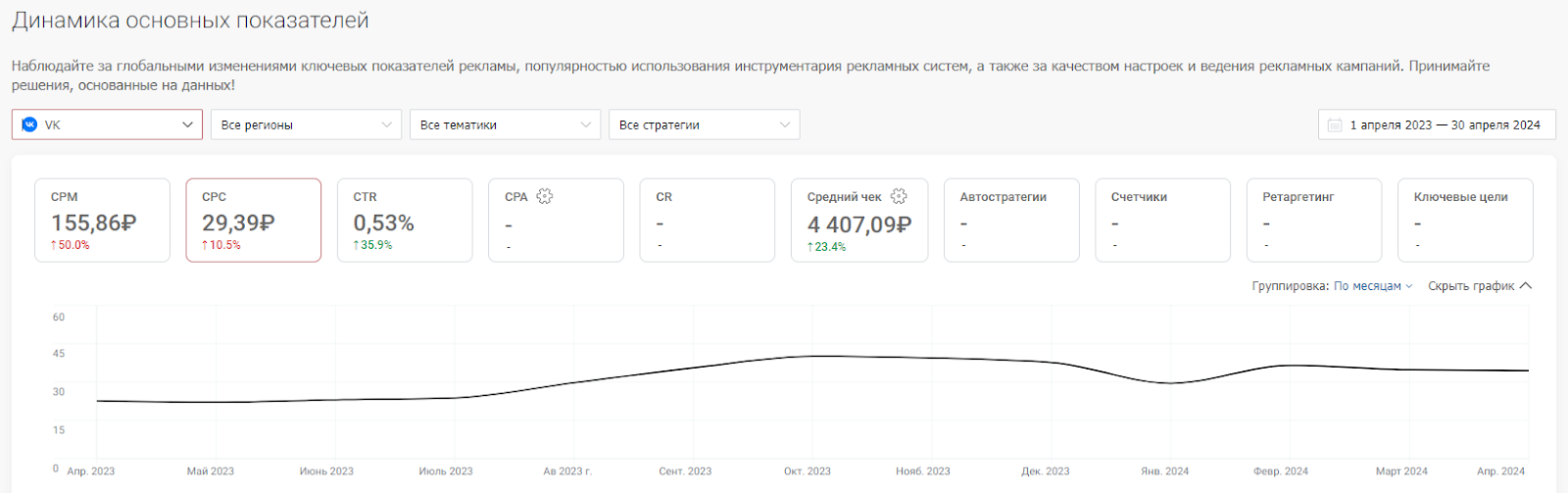Select the Счетчики metric card
1568x493 pixels.
[x=1162, y=221]
